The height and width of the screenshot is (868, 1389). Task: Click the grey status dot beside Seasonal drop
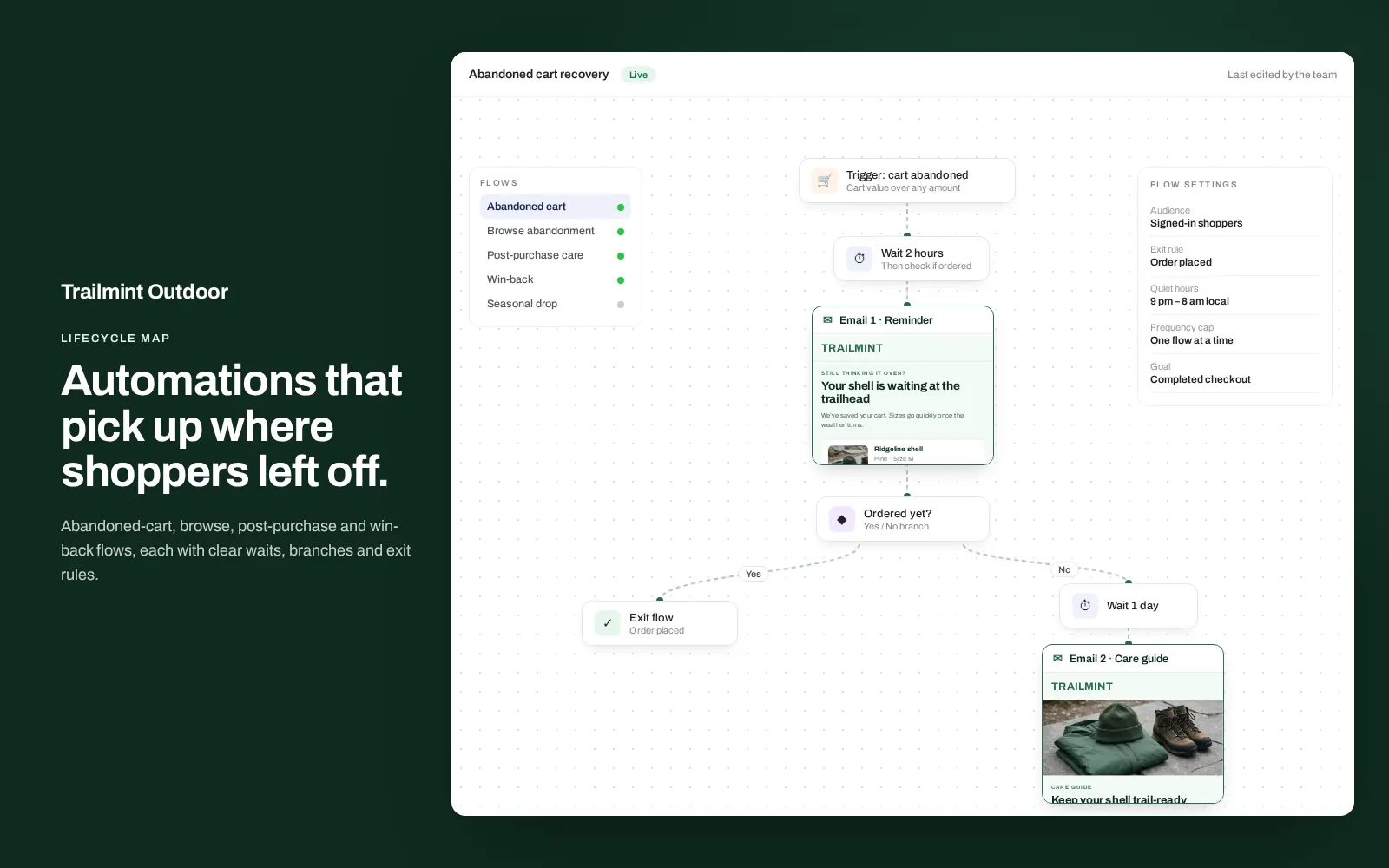(x=621, y=305)
